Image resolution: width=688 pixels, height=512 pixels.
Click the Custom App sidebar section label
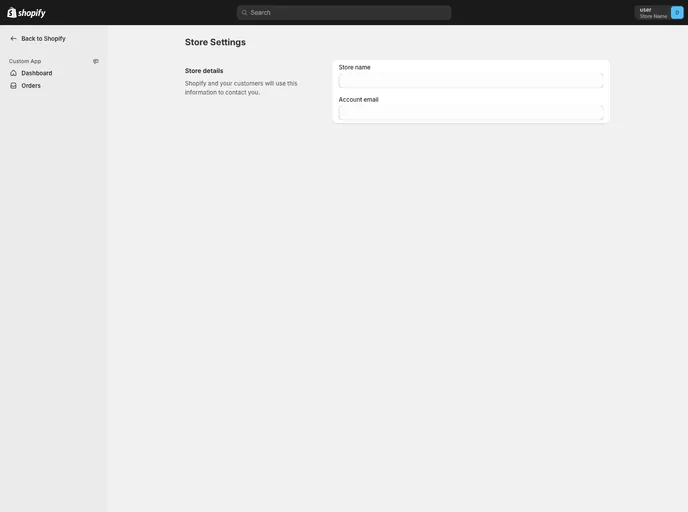pyautogui.click(x=25, y=61)
